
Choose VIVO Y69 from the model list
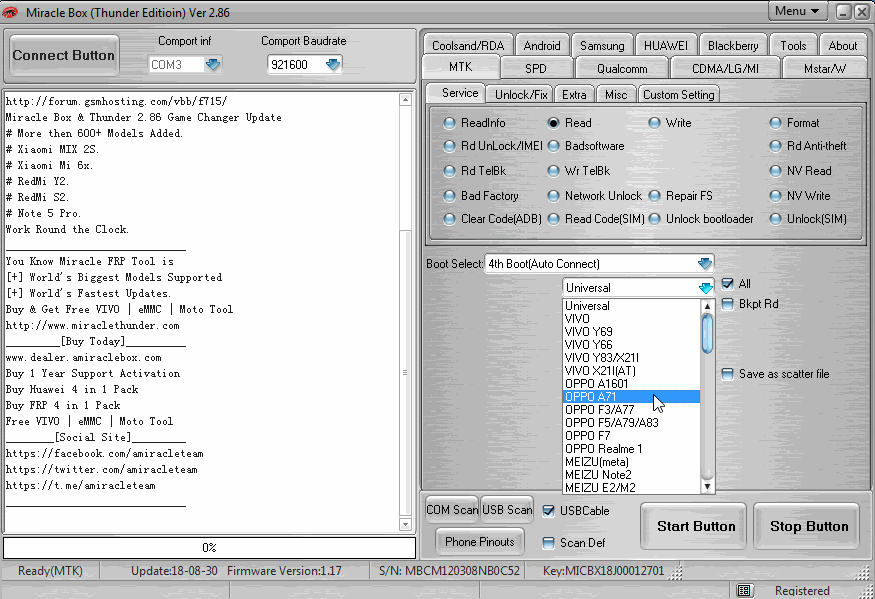[x=631, y=332]
